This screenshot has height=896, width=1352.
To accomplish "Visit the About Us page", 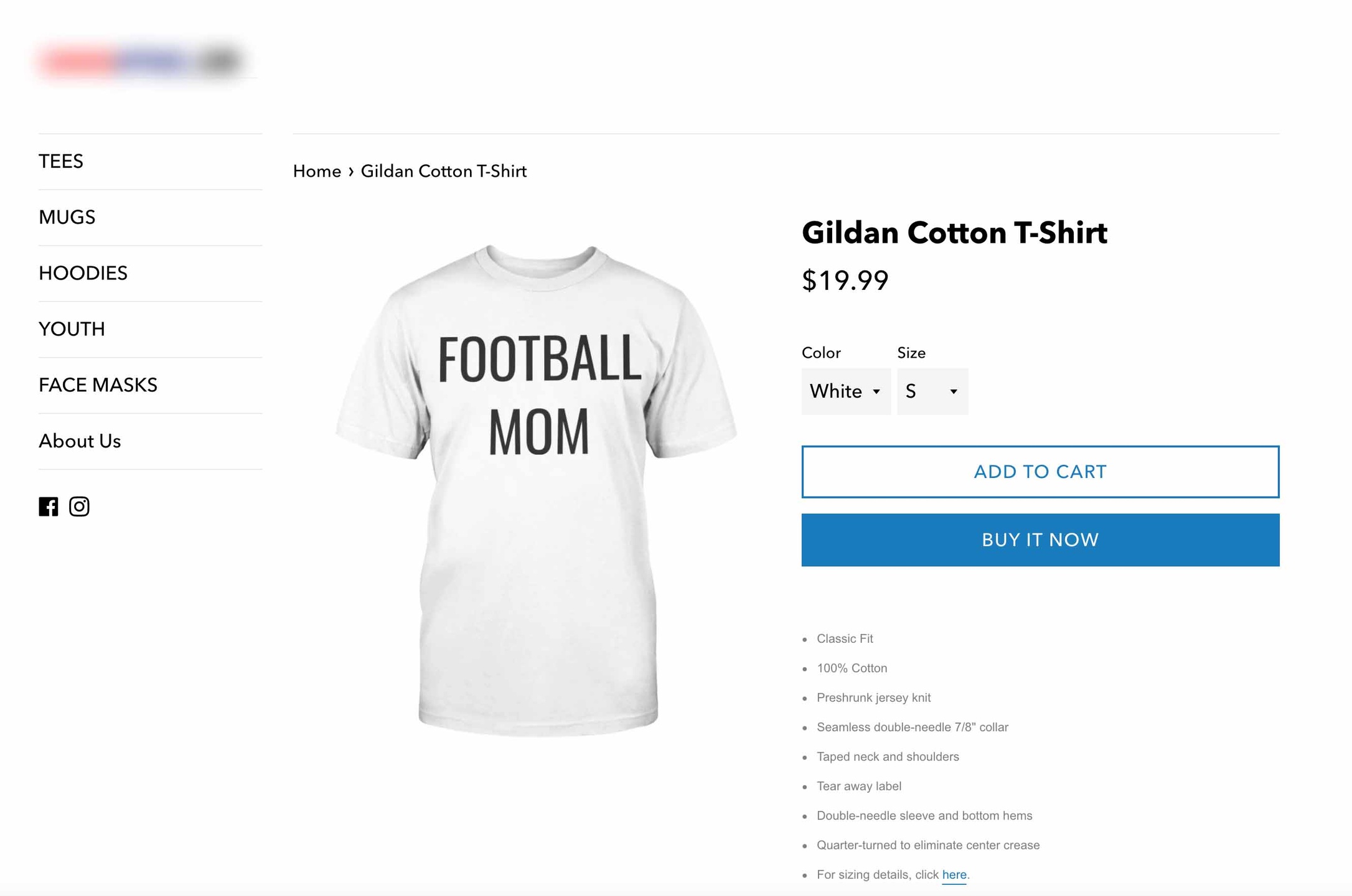I will coord(80,441).
